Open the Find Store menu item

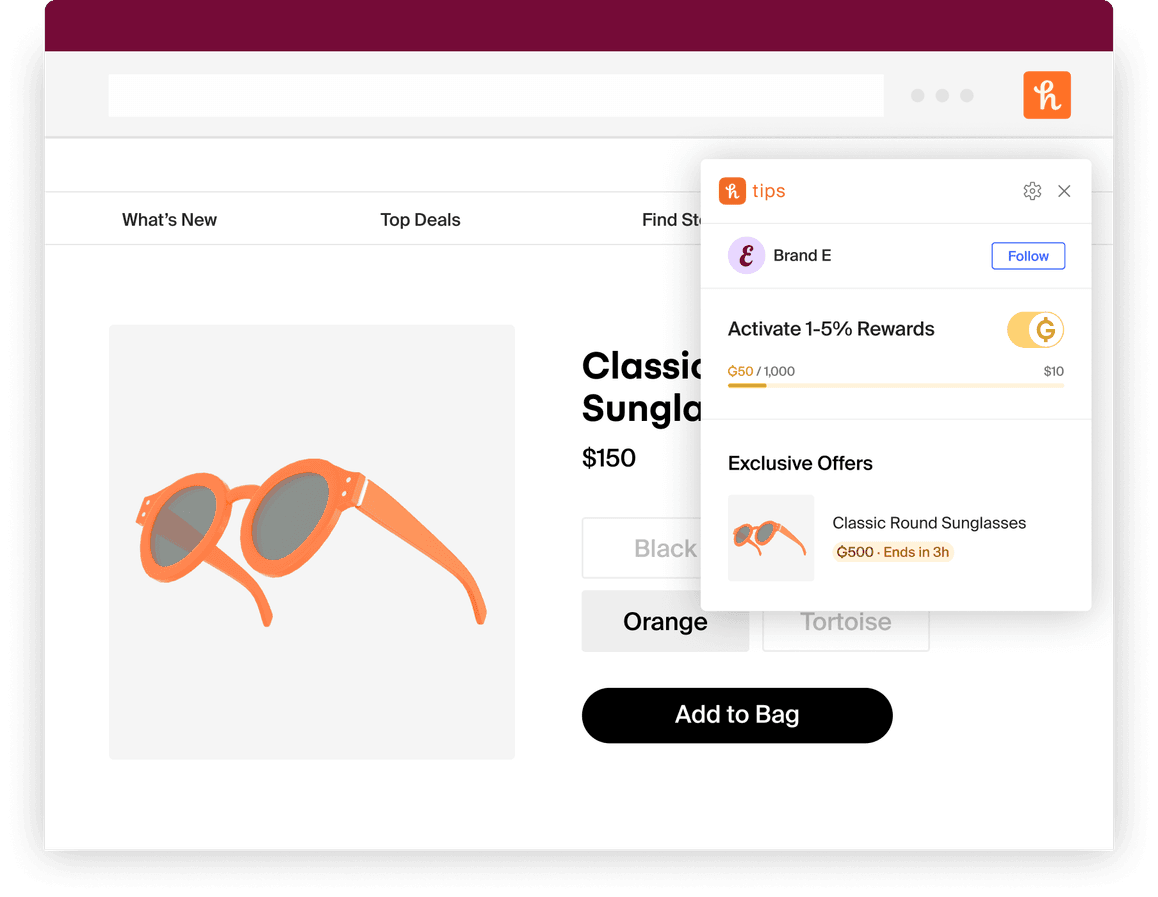coord(671,220)
